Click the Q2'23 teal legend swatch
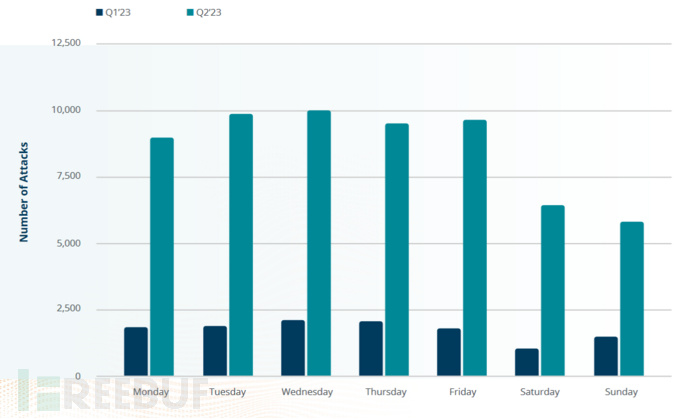The width and height of the screenshot is (690, 418). coord(191,13)
